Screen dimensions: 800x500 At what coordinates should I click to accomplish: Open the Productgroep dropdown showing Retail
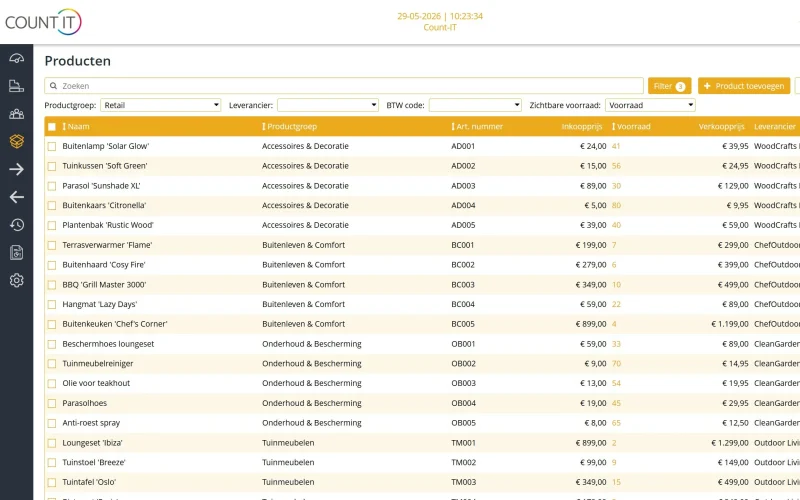click(161, 105)
